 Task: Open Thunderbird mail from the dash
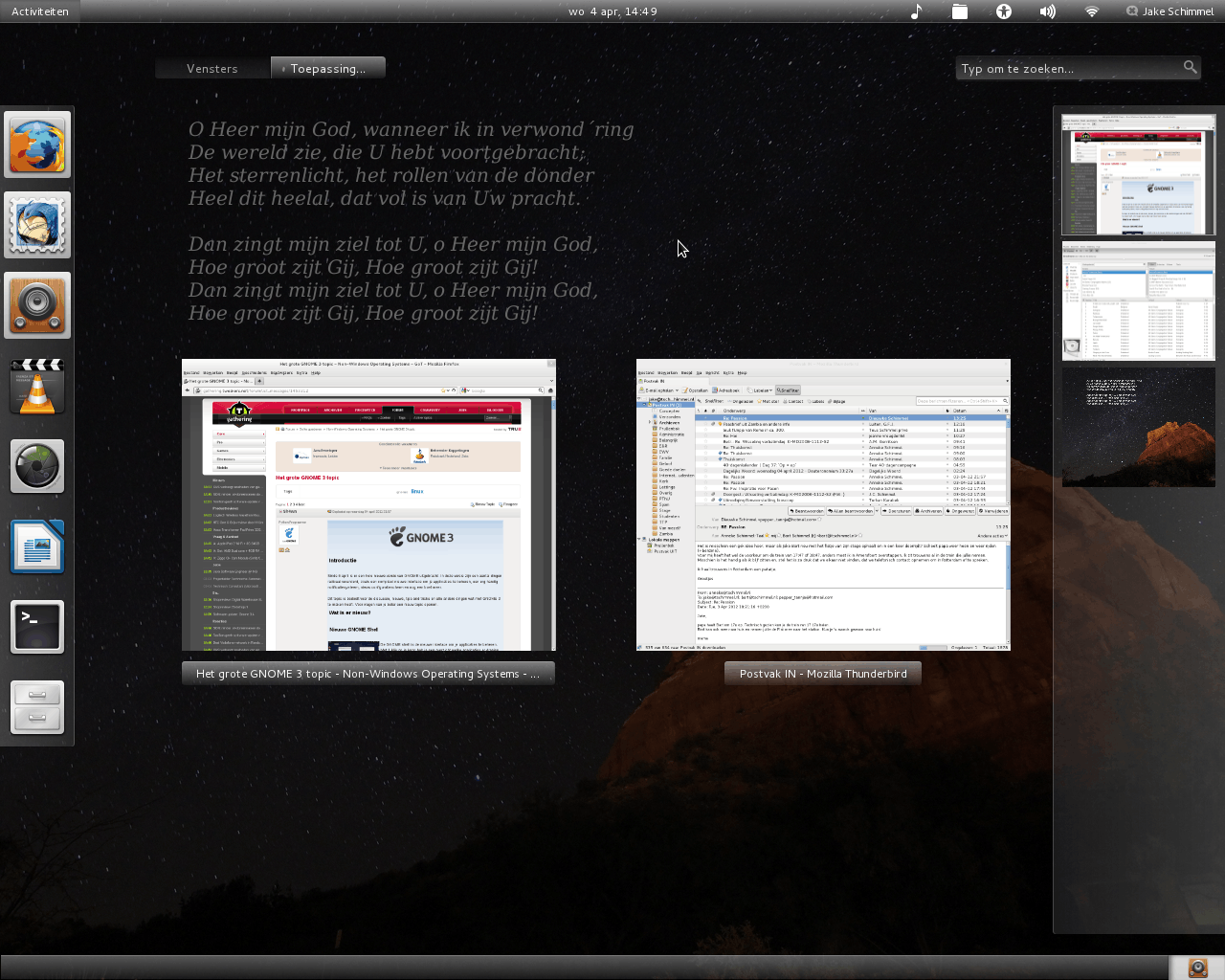coord(37,225)
